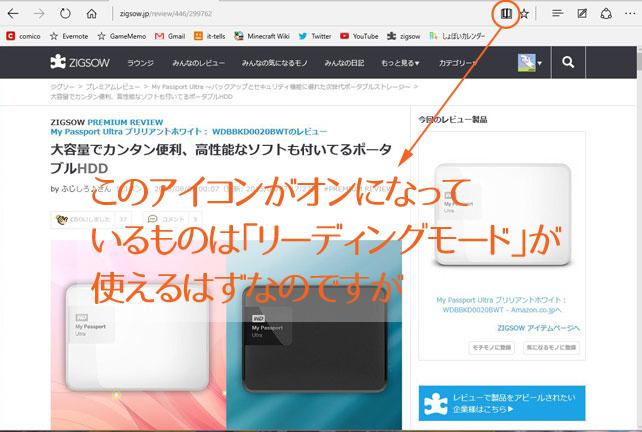Open the Twitter favorites bookmark

(x=314, y=36)
